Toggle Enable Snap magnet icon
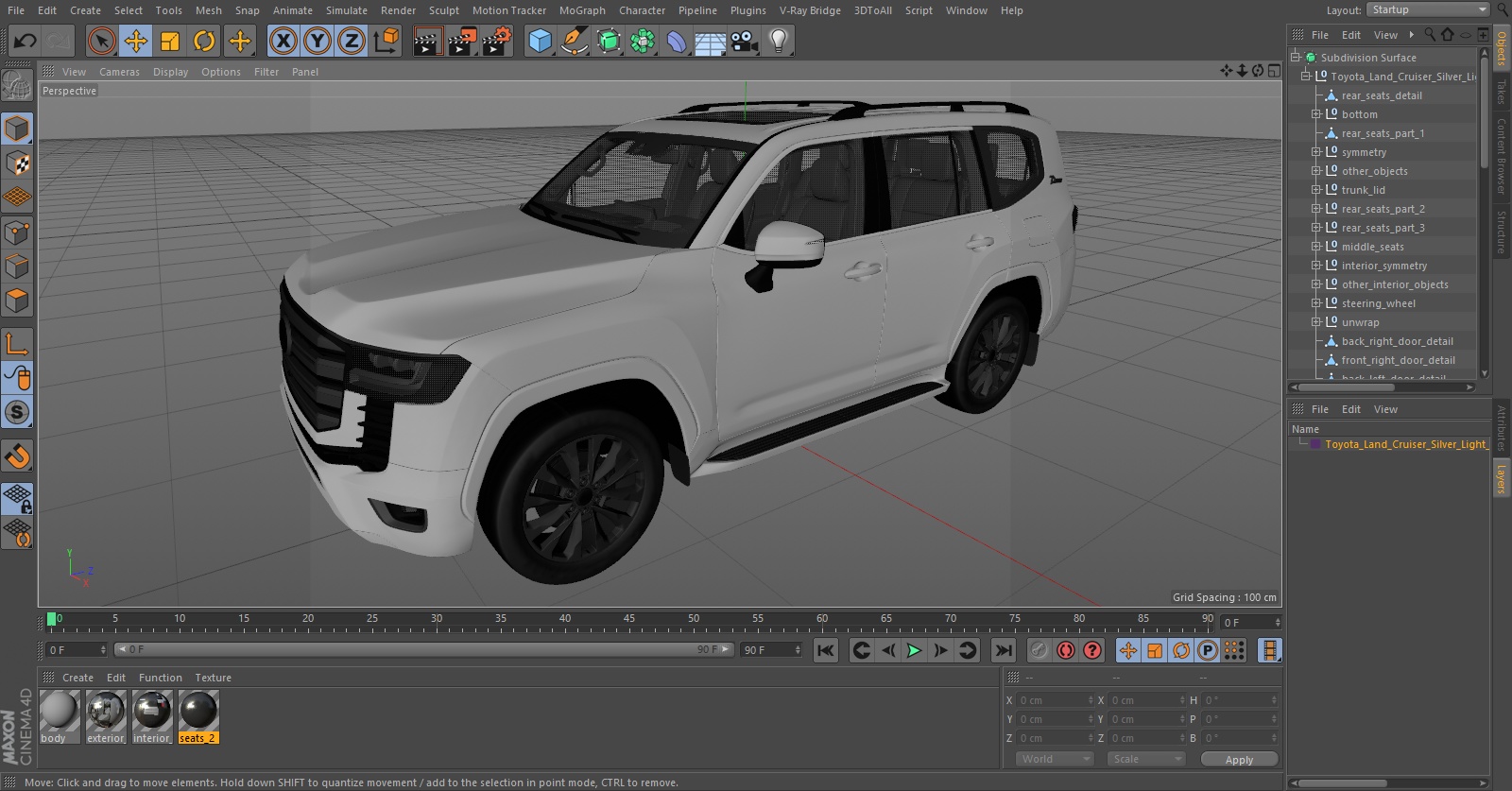 pos(17,456)
